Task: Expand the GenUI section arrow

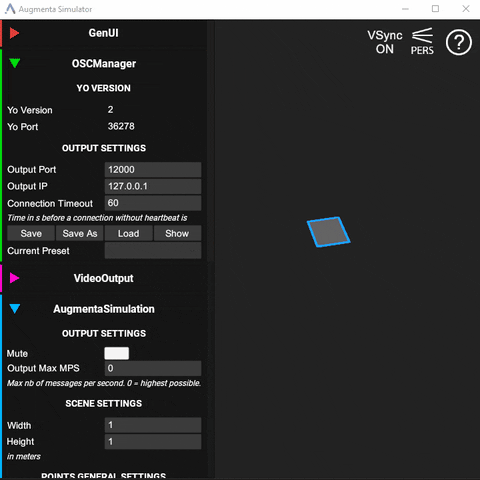Action: pyautogui.click(x=14, y=33)
